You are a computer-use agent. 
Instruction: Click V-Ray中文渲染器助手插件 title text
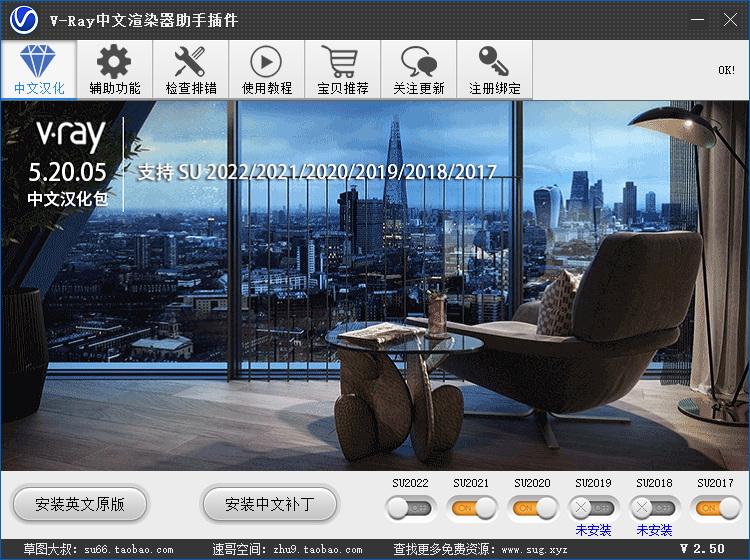[x=143, y=20]
